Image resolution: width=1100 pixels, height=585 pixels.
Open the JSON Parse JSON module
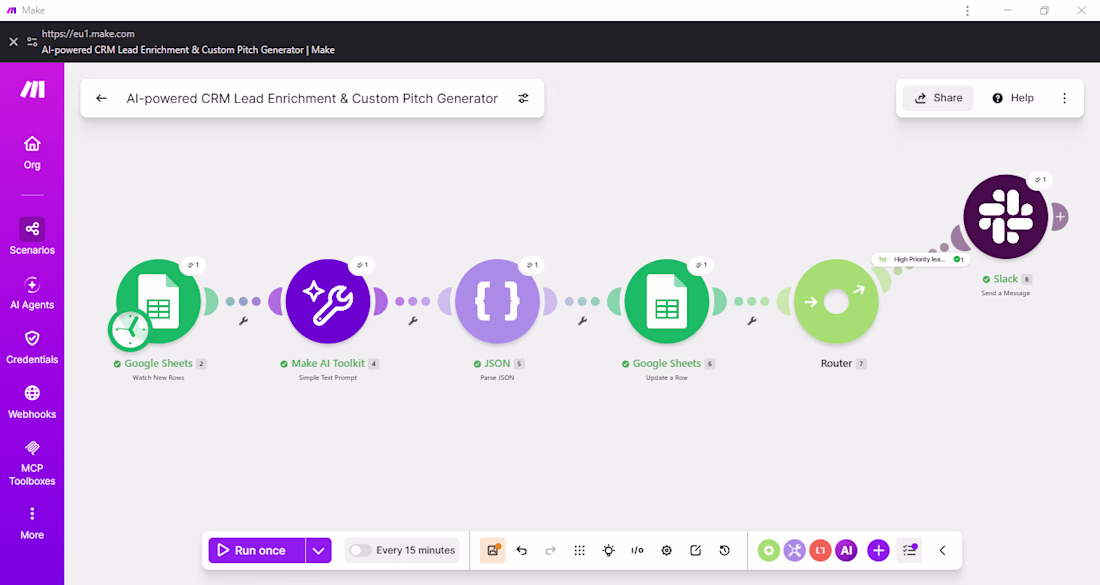[x=497, y=302]
